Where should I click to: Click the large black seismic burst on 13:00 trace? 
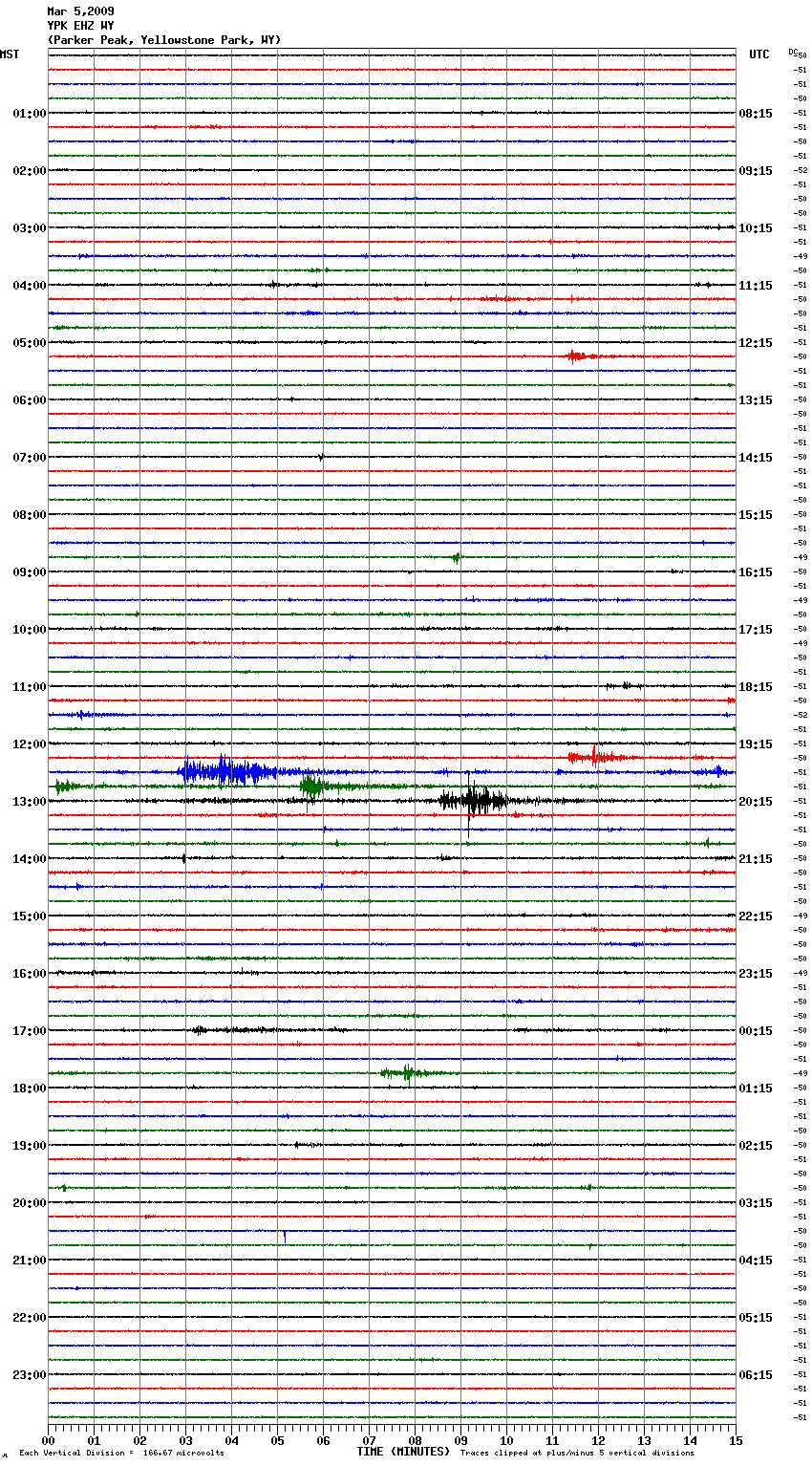475,801
